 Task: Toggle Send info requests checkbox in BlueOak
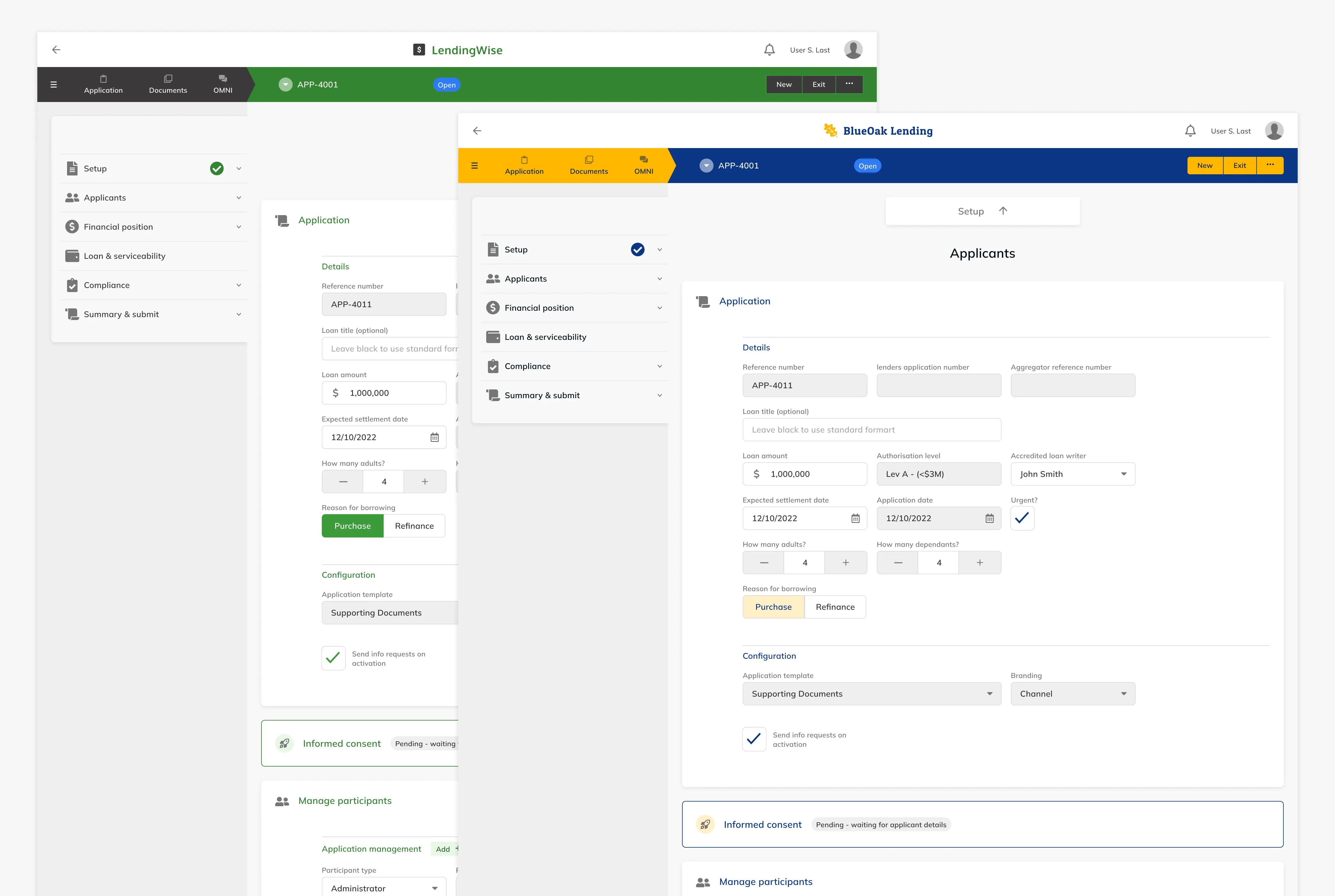[x=754, y=739]
